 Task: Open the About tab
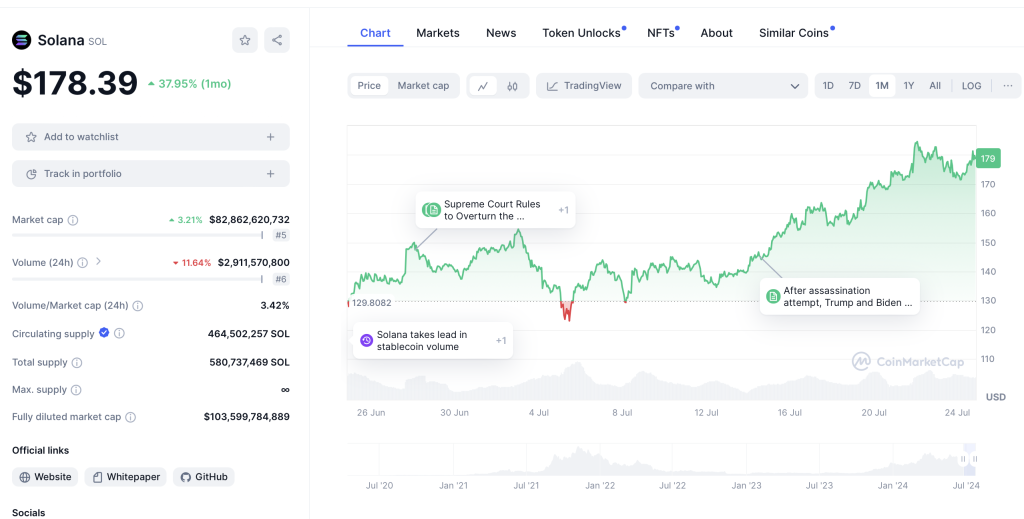716,33
